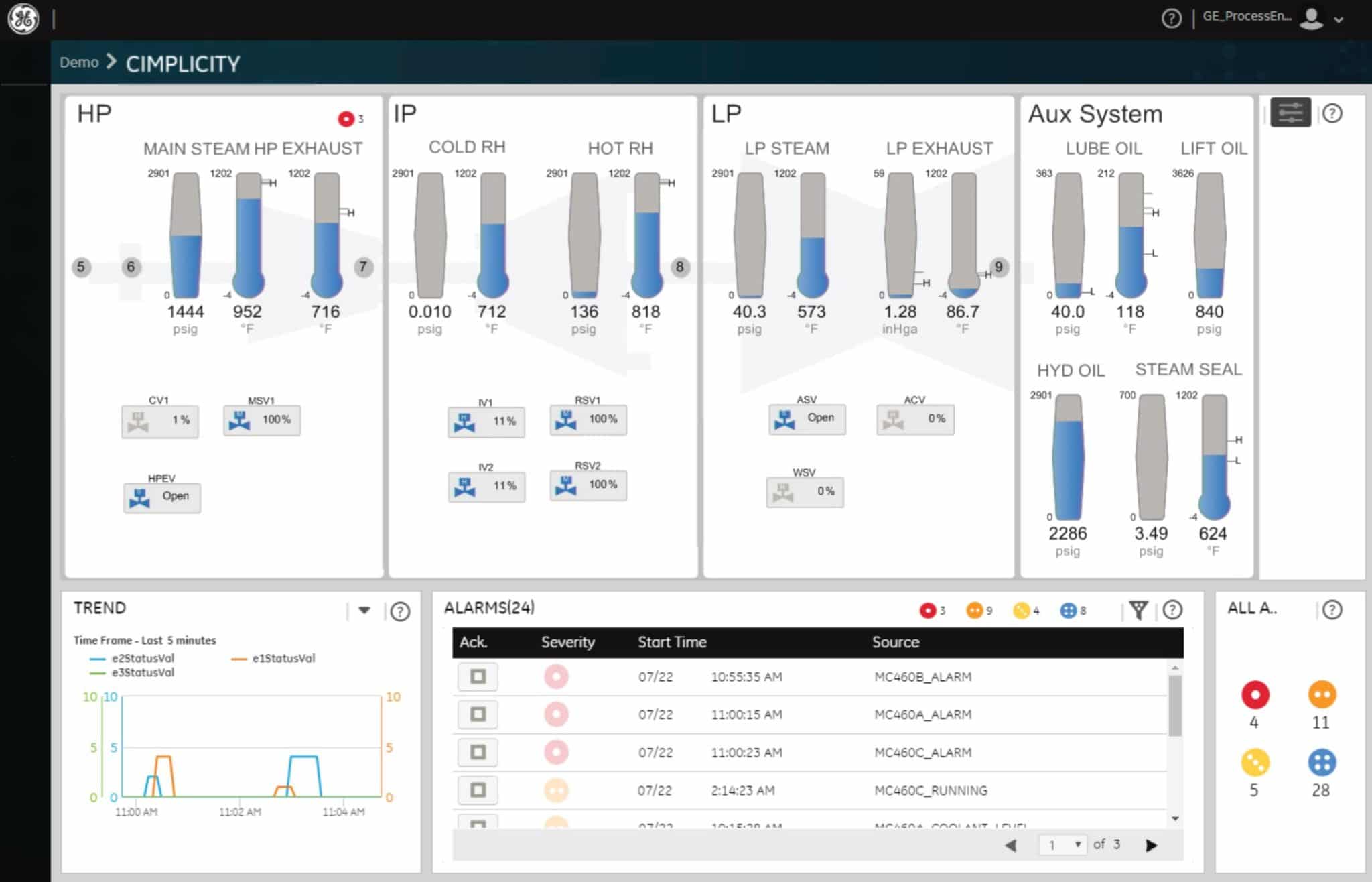Open the TREND panel help icon
Viewport: 1372px width, 882px height.
pos(400,611)
